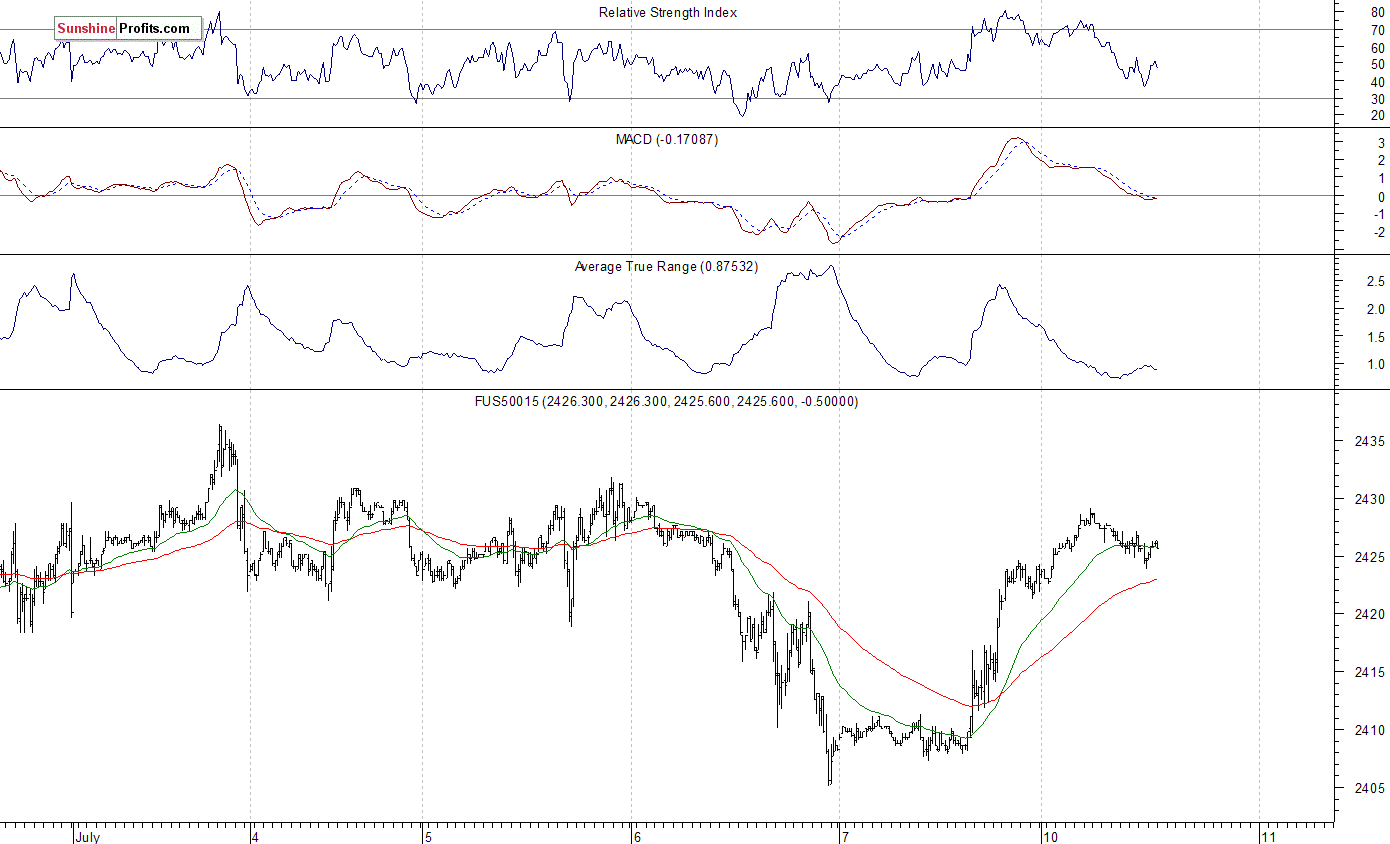Viewport: 1390px width, 844px height.
Task: Click the date label 11 on axis
Action: point(1270,835)
